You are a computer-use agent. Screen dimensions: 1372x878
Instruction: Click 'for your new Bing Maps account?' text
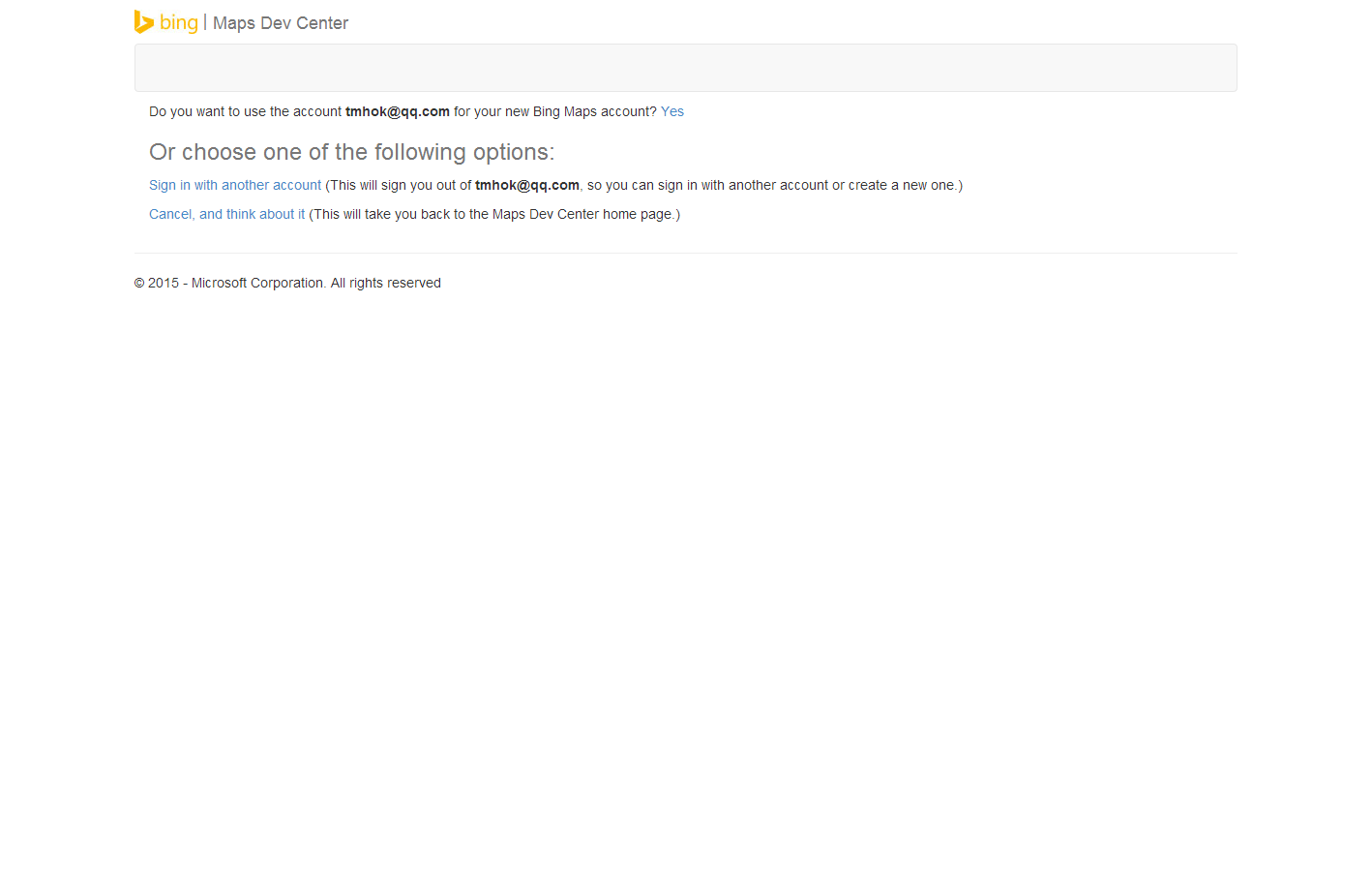[554, 112]
